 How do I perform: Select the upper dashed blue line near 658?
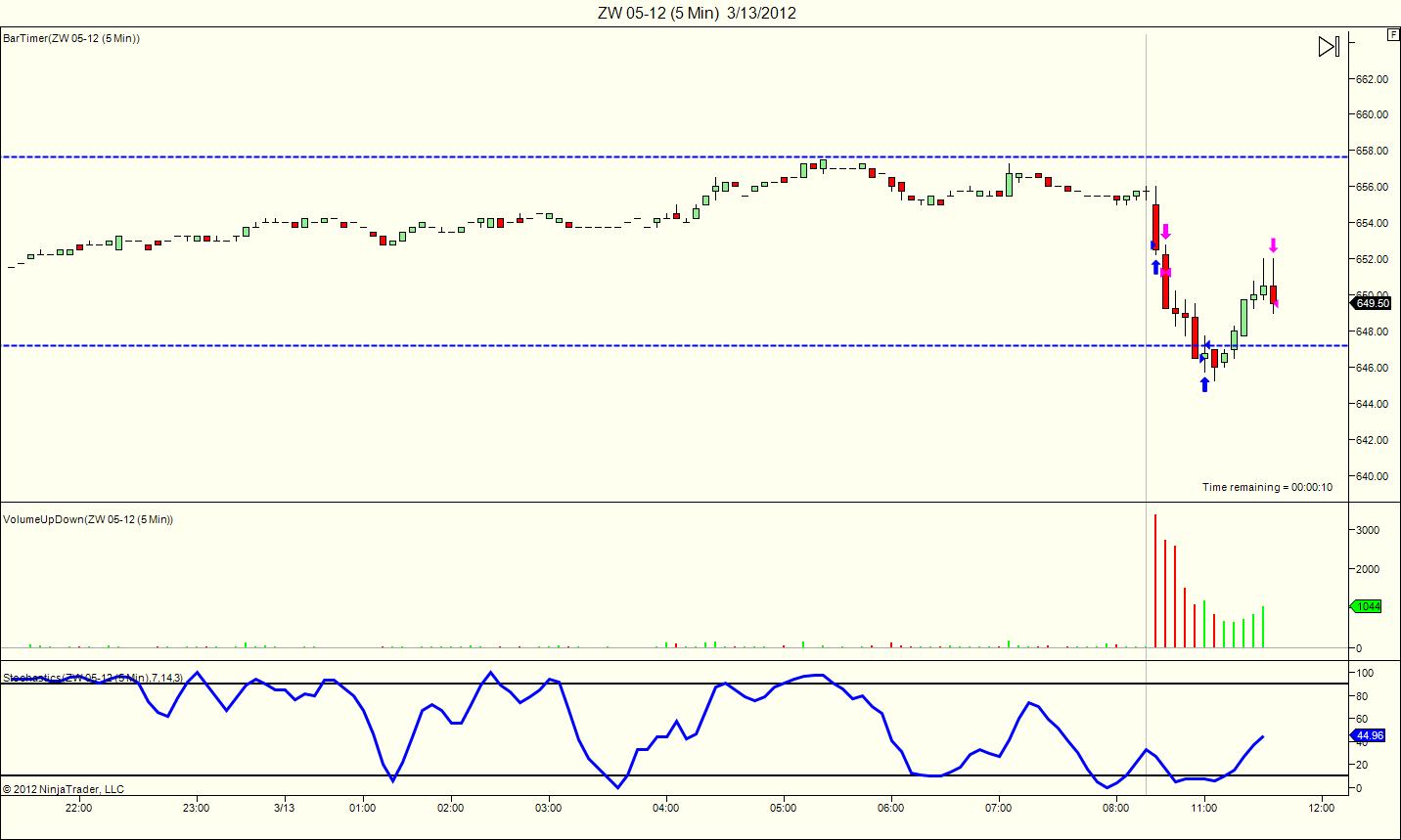[x=675, y=156]
